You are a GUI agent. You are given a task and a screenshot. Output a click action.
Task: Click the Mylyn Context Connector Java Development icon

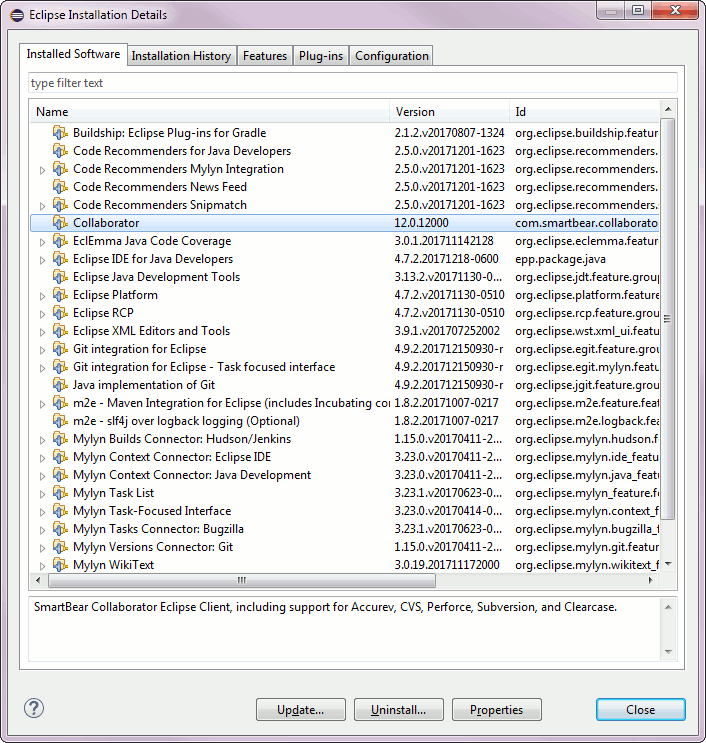pyautogui.click(x=60, y=475)
